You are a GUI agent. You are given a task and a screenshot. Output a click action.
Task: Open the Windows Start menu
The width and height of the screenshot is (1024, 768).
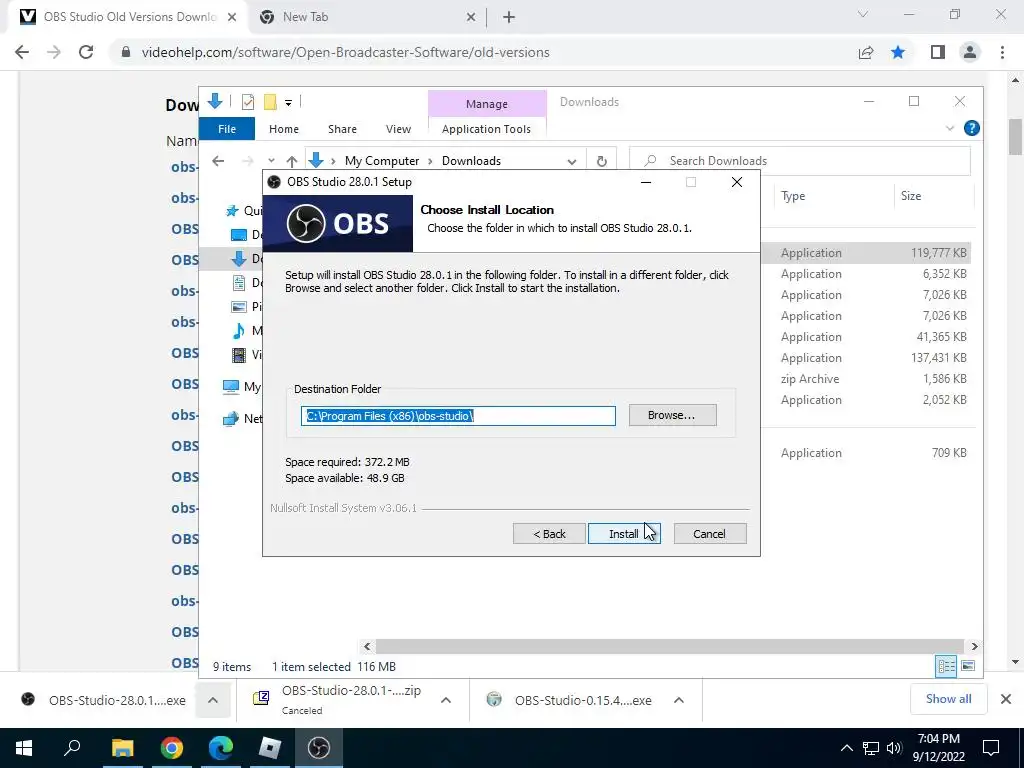coord(24,748)
